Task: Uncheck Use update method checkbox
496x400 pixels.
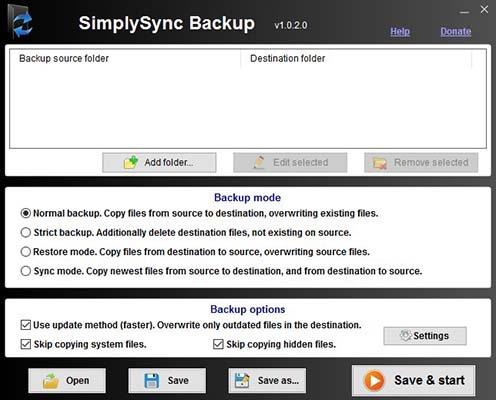Action: click(26, 325)
